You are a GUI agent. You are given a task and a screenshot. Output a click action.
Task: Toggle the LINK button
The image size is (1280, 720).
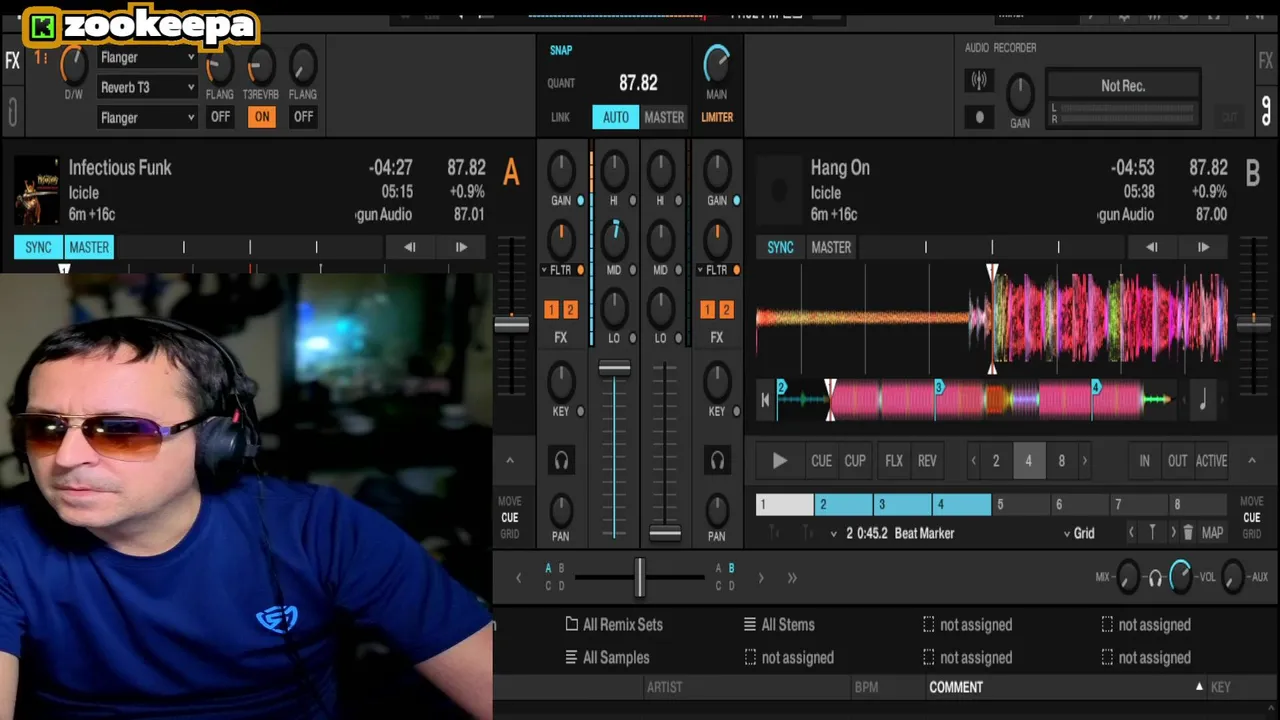tap(560, 117)
